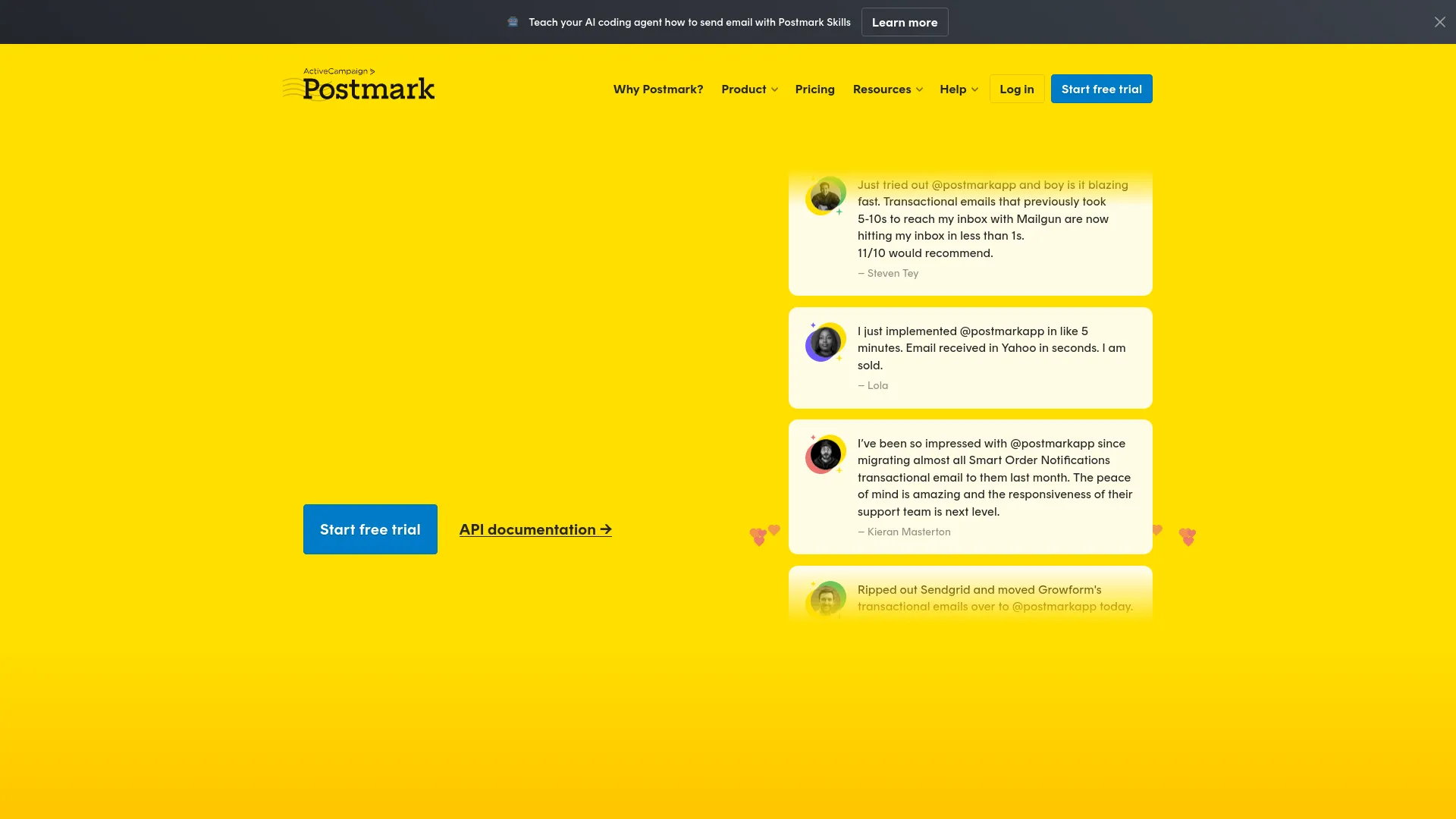1456x819 pixels.
Task: Click Learn more in the top banner
Action: tap(905, 22)
